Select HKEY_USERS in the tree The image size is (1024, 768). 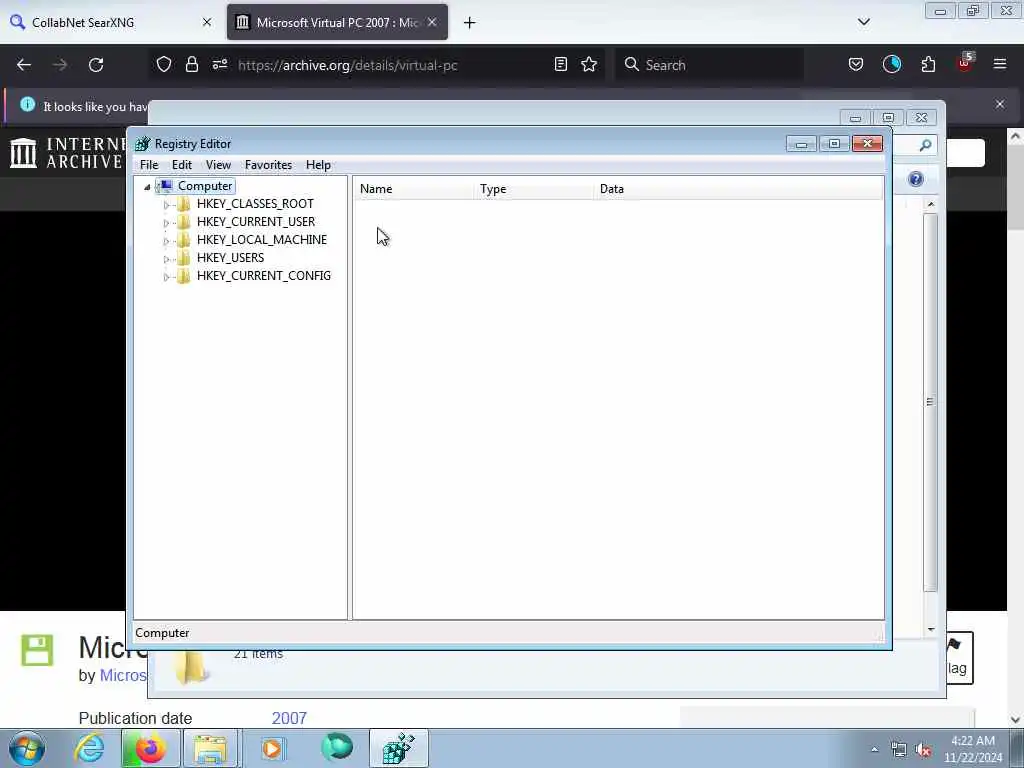pyautogui.click(x=230, y=258)
